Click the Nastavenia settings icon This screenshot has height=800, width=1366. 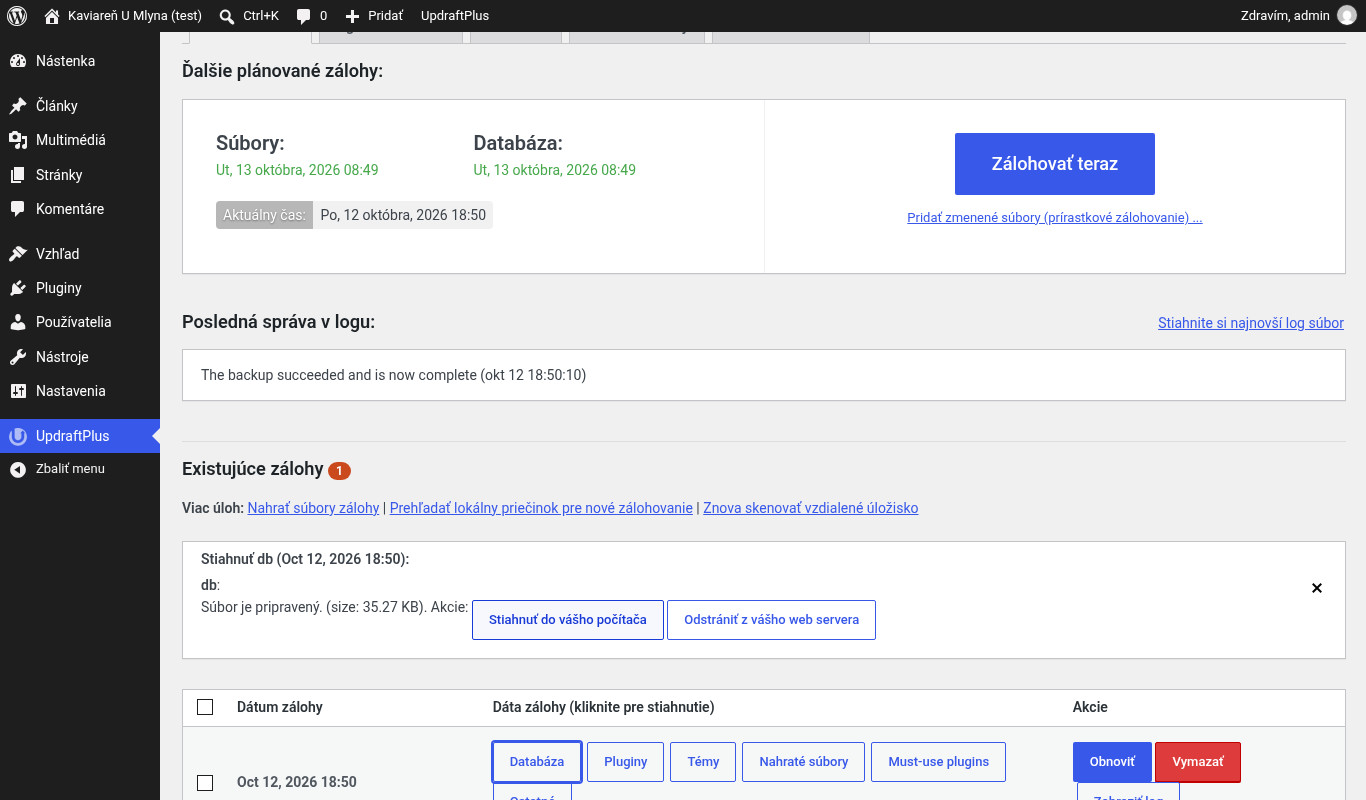pos(18,391)
